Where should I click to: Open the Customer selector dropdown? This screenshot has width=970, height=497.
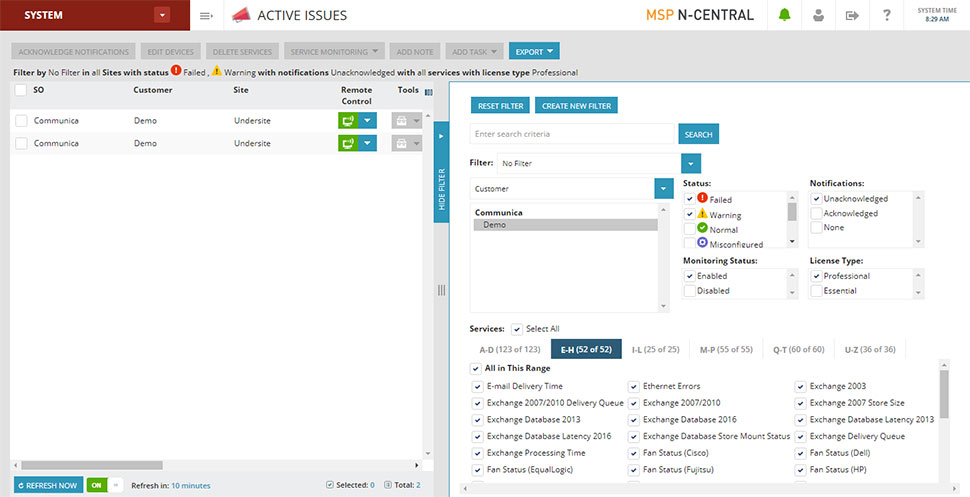point(664,189)
